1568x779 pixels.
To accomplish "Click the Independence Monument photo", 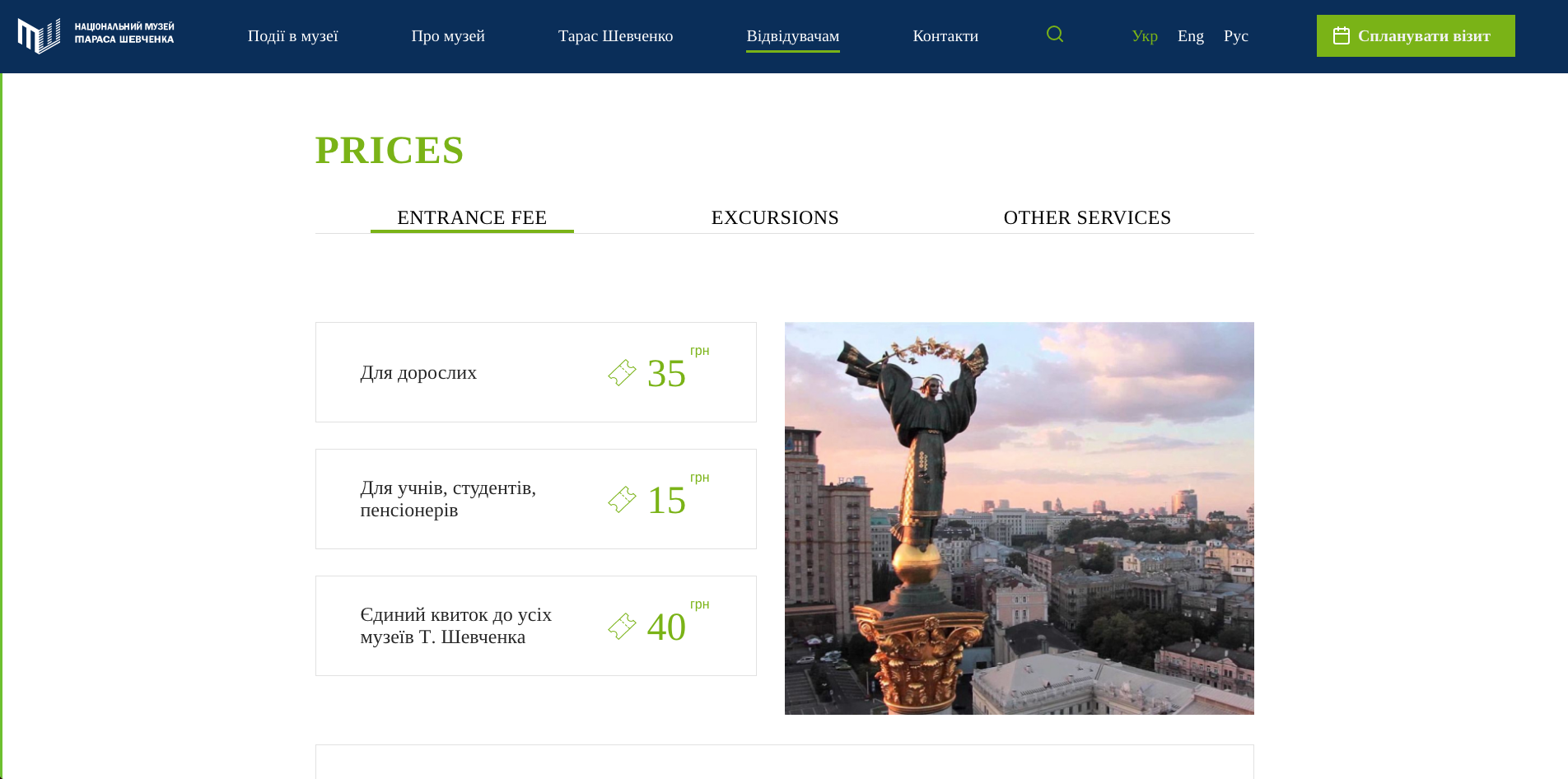I will 1020,518.
